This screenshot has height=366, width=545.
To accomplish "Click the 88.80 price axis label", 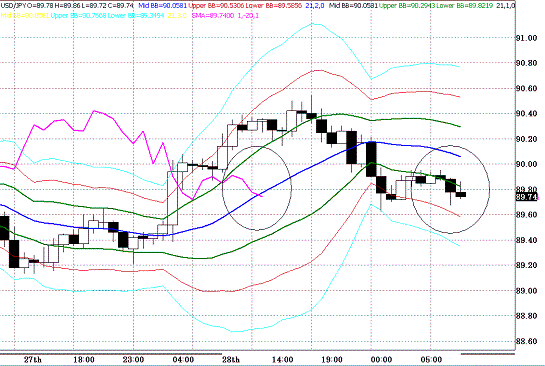I will 527,316.
